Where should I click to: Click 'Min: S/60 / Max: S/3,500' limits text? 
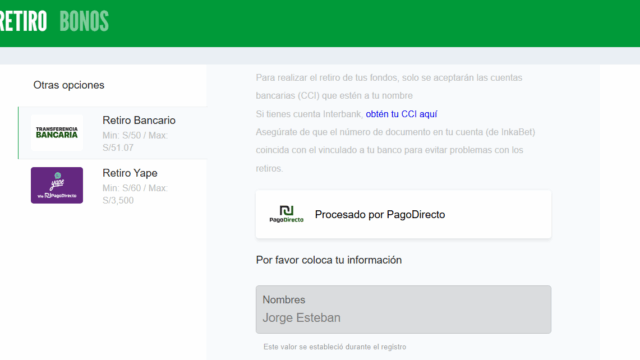pos(135,194)
